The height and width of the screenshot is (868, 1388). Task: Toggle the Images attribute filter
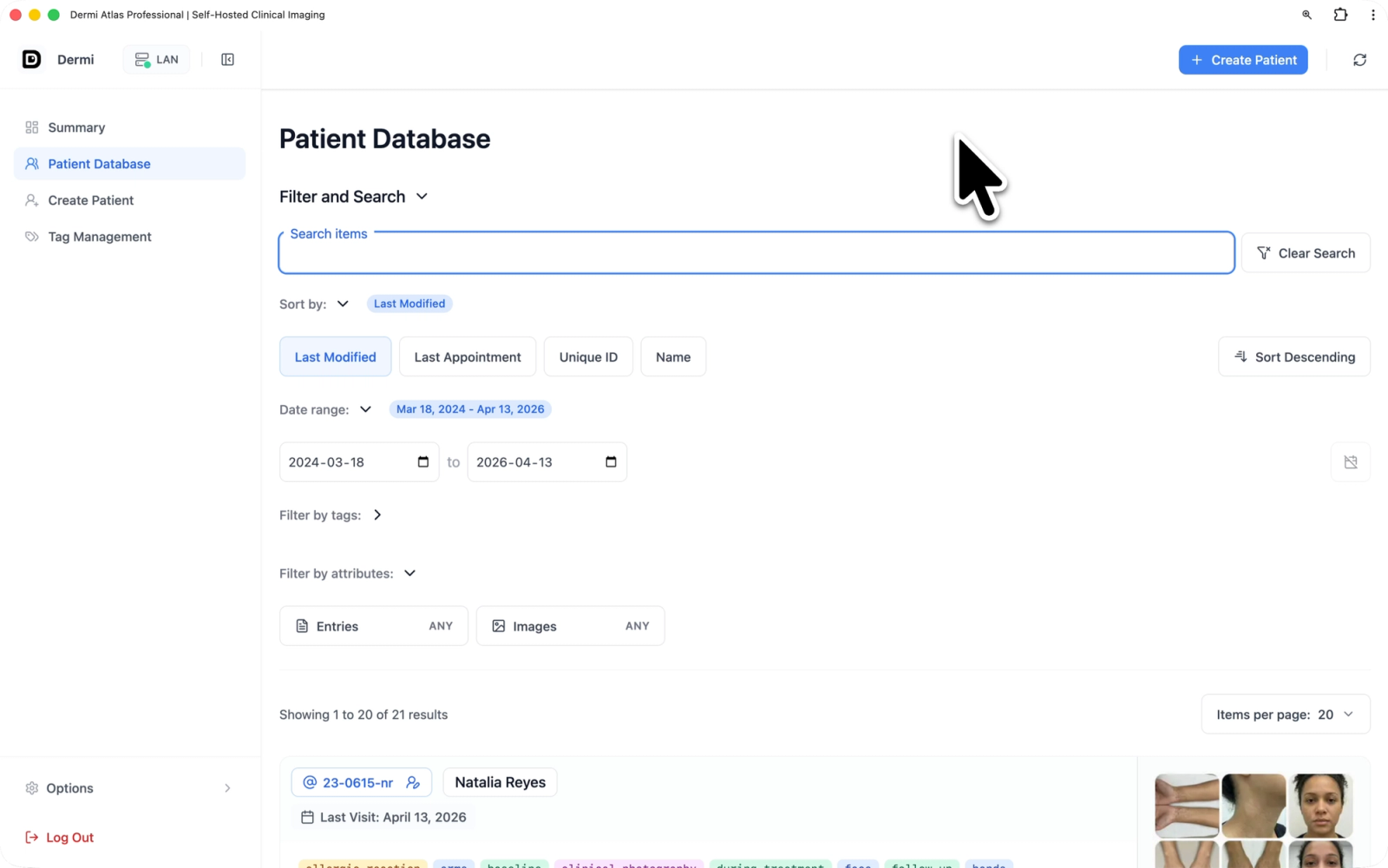pyautogui.click(x=570, y=626)
